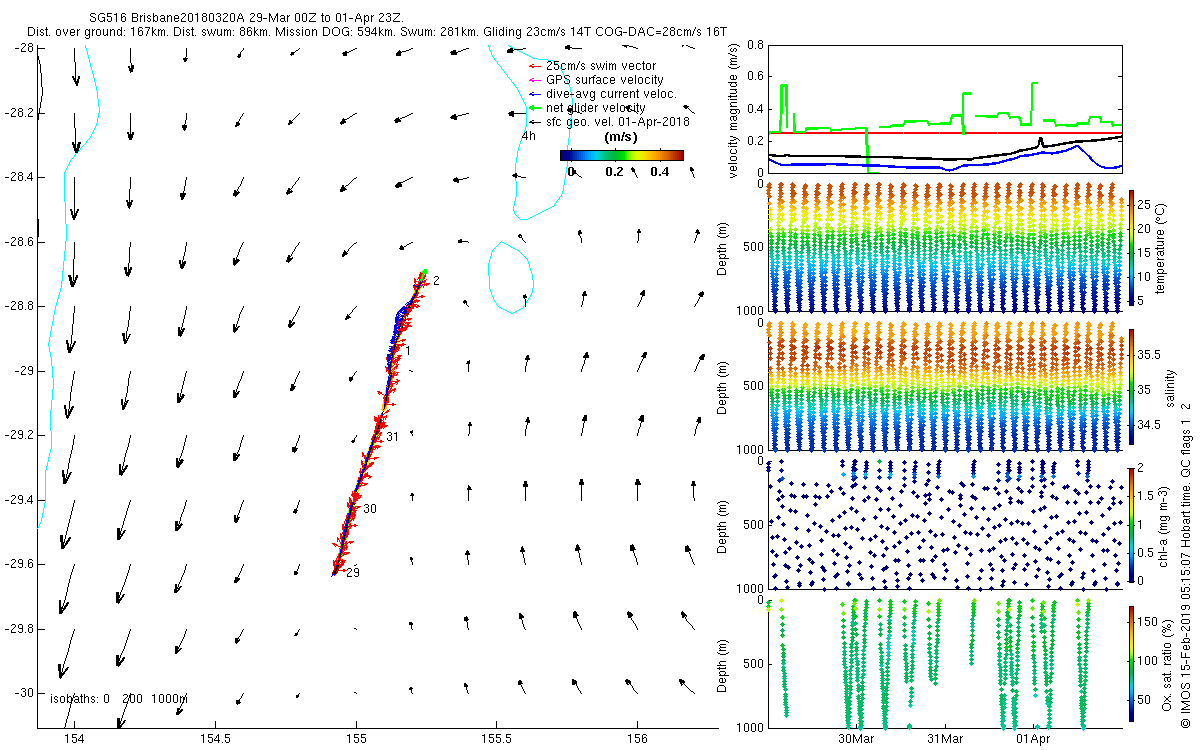Click the chl-a (mg m-3) colorbar
The width and height of the screenshot is (1200, 750).
(1132, 523)
